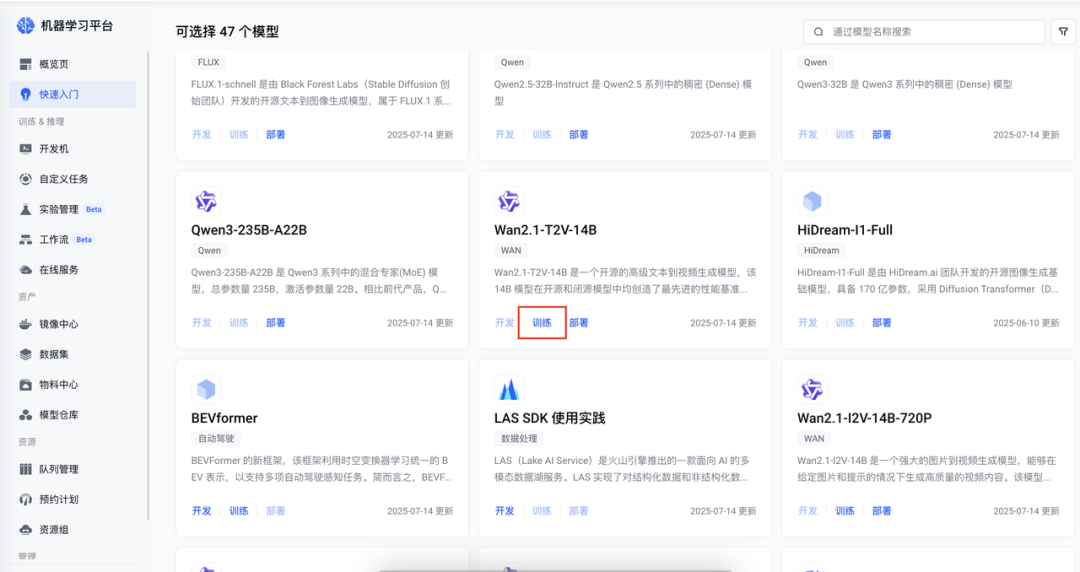Screen dimensions: 1080x572
Task: Click 部署 on Wan2.1-I2V-14B-720P card
Action: (882, 511)
